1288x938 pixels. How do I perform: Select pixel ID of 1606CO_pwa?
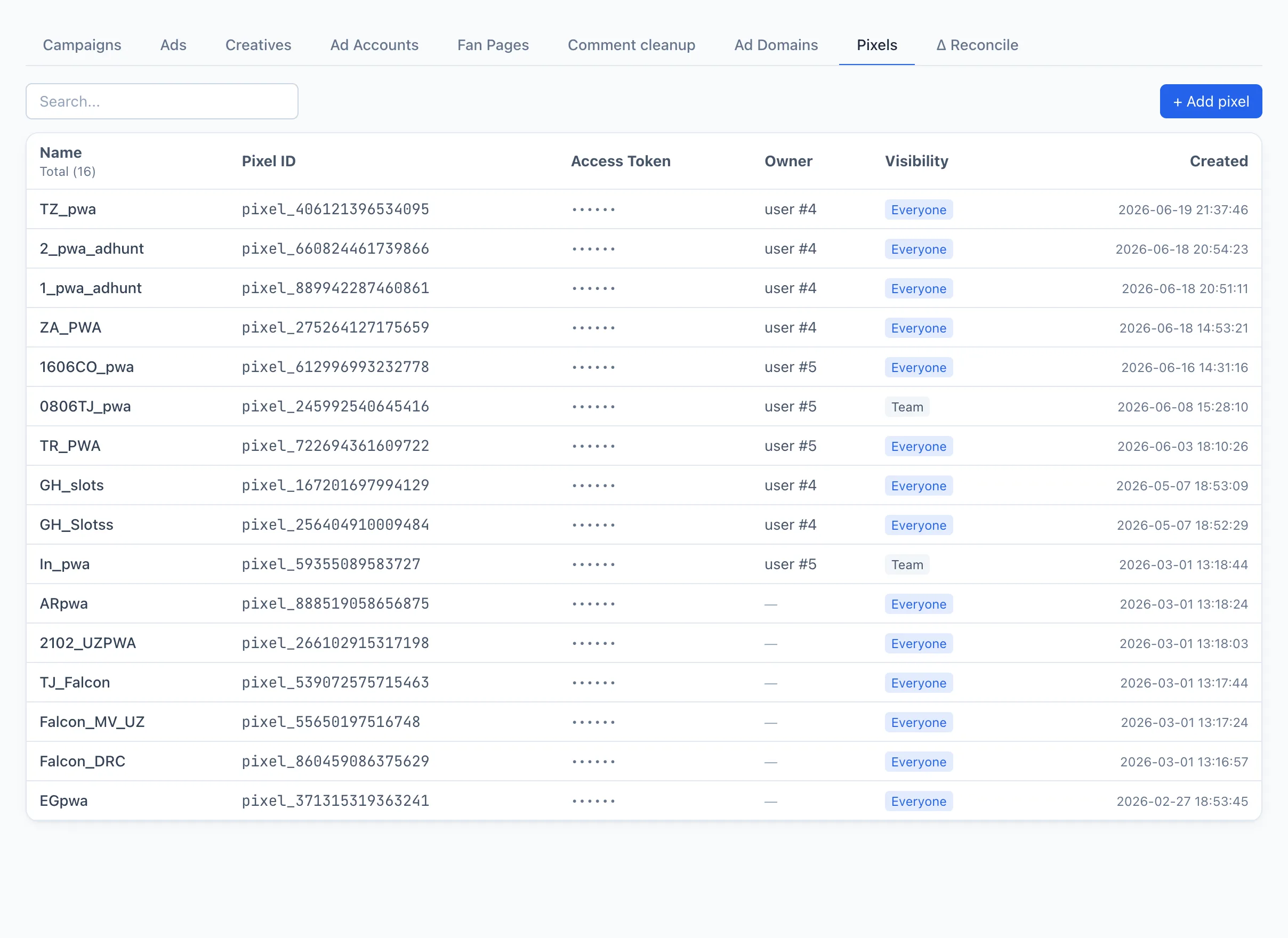[x=335, y=367]
